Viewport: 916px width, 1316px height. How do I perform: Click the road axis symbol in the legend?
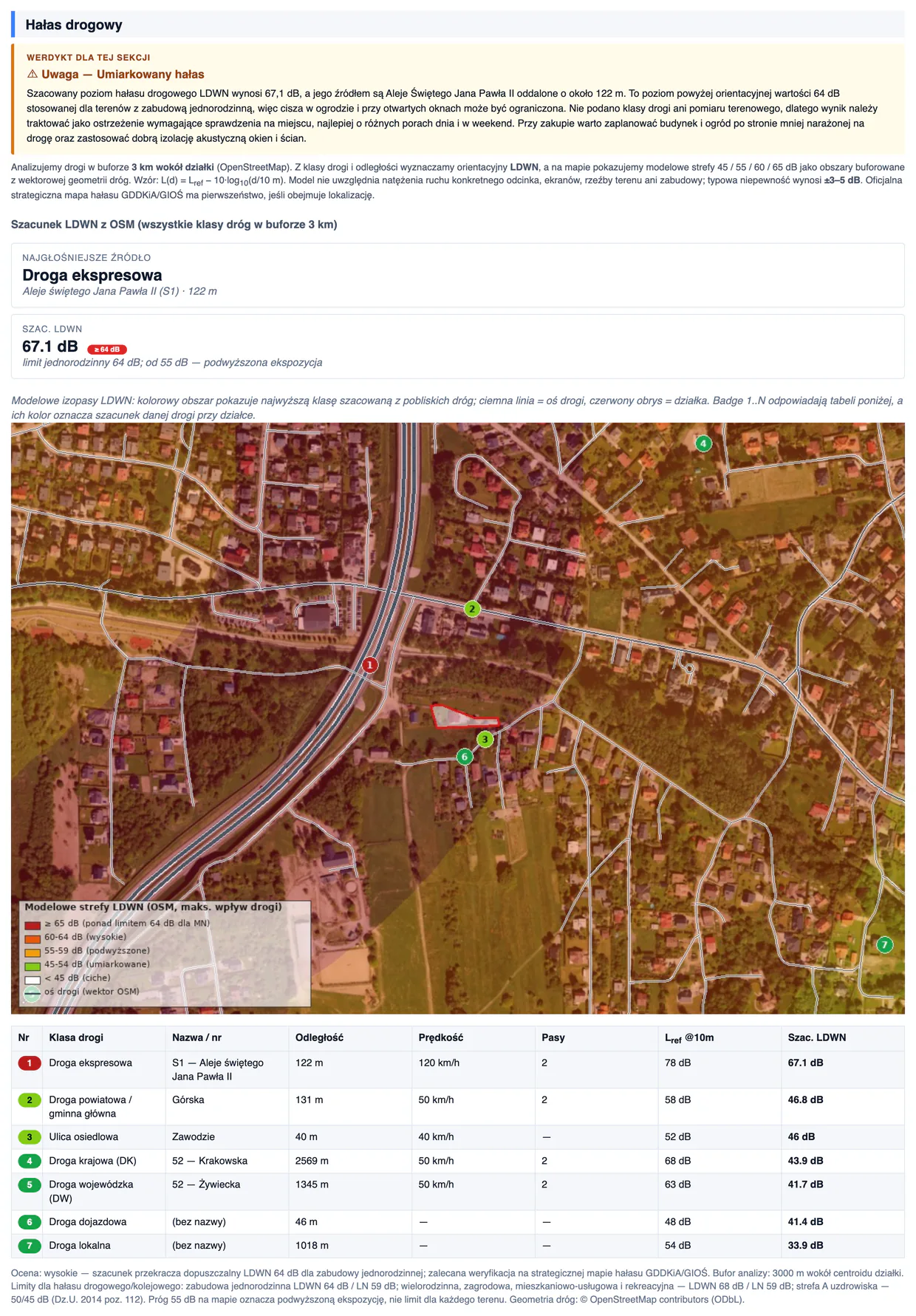pos(32,992)
